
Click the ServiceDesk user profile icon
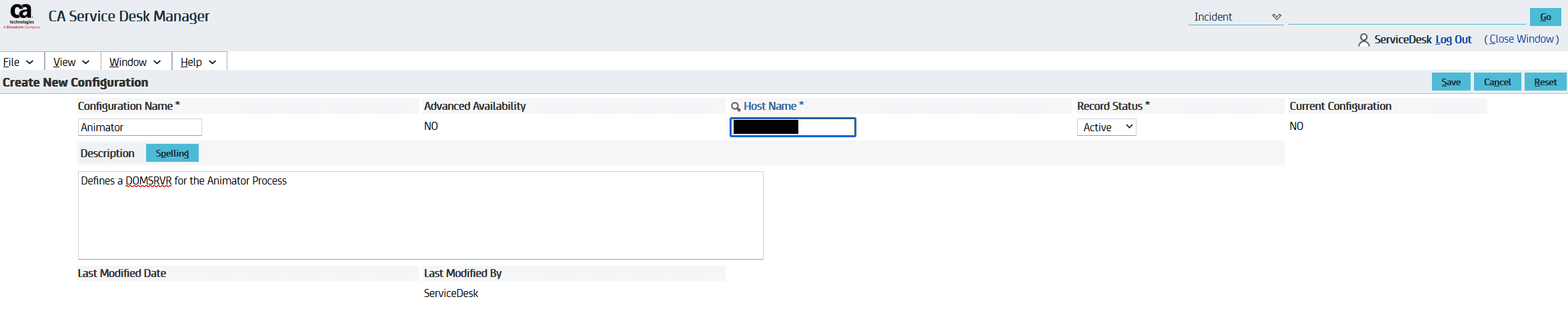1363,40
